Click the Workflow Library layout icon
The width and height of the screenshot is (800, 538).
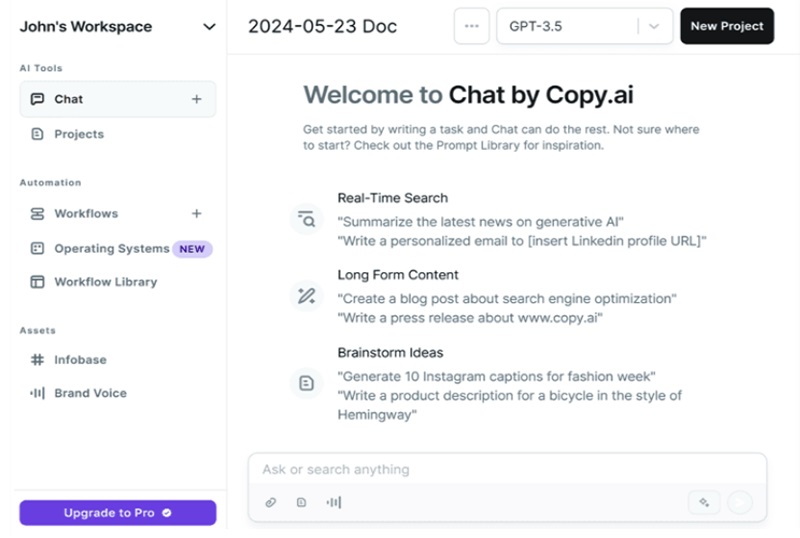[37, 282]
